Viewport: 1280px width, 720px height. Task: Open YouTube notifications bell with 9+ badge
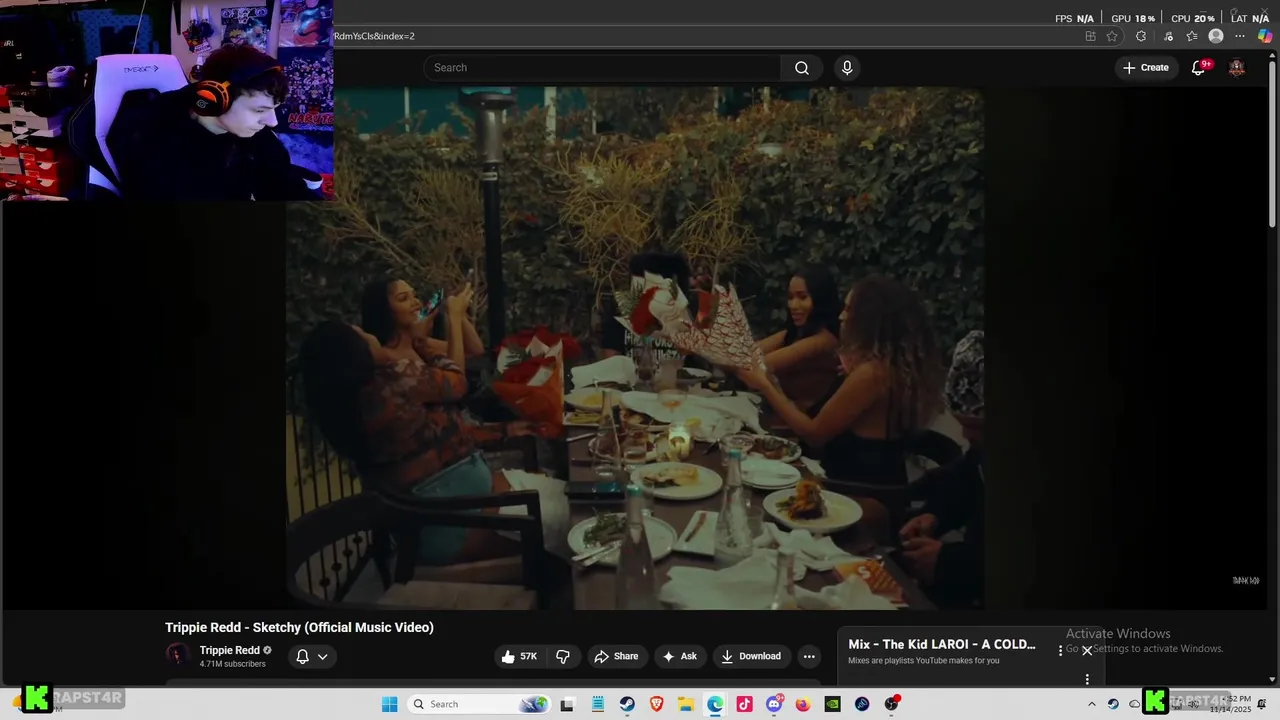(x=1199, y=68)
